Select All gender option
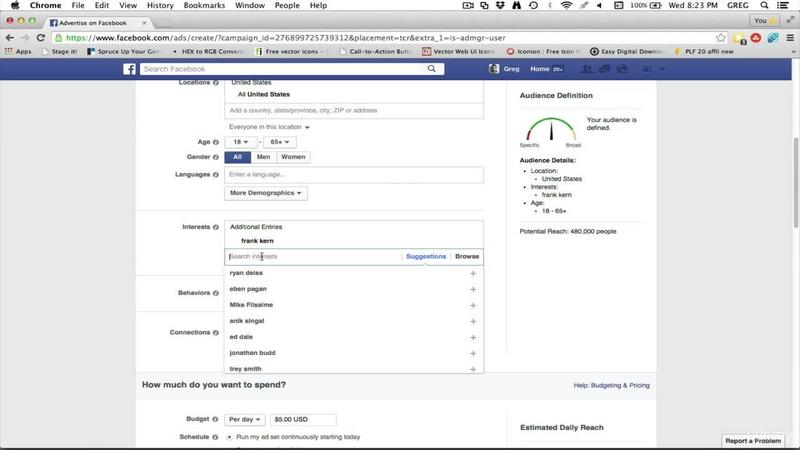The image size is (800, 450). point(237,157)
